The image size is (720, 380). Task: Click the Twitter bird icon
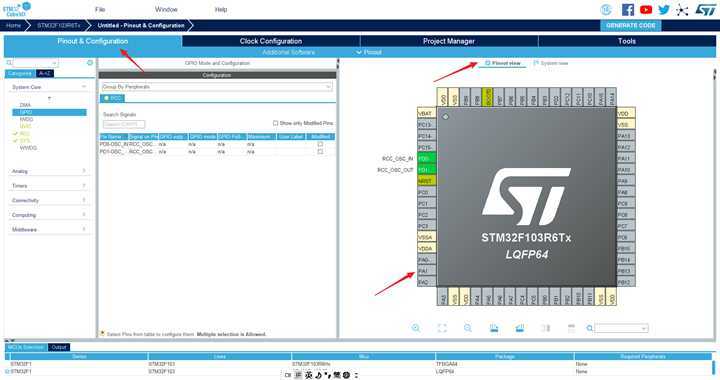(x=664, y=9)
